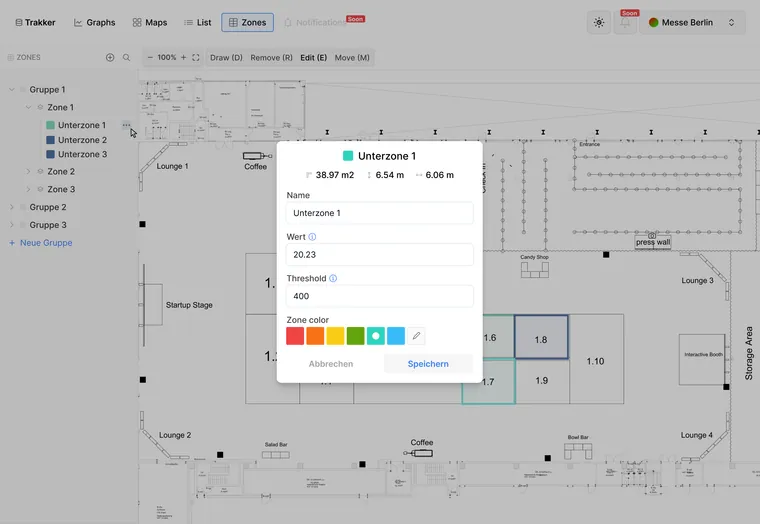Image resolution: width=760 pixels, height=524 pixels.
Task: Focus the Wert input field
Action: (380, 254)
